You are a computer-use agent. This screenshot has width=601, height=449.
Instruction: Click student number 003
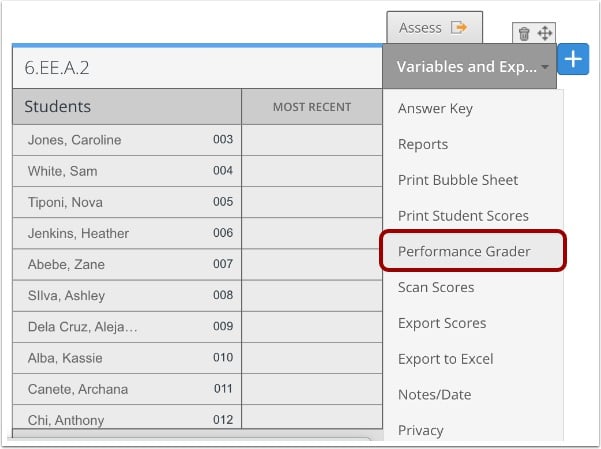(223, 139)
